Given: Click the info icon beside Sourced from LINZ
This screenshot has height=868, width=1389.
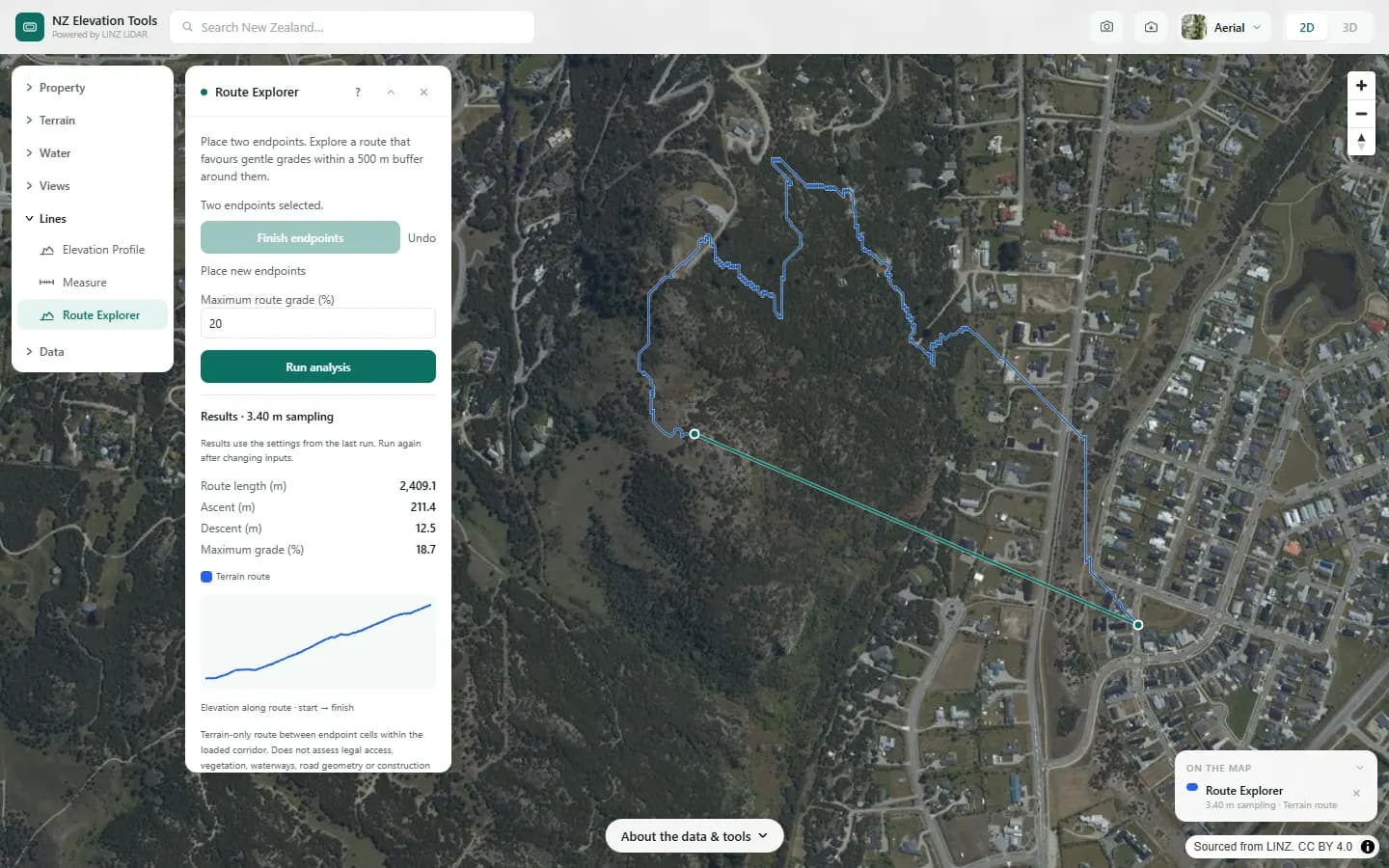Looking at the screenshot, I should point(1368,847).
